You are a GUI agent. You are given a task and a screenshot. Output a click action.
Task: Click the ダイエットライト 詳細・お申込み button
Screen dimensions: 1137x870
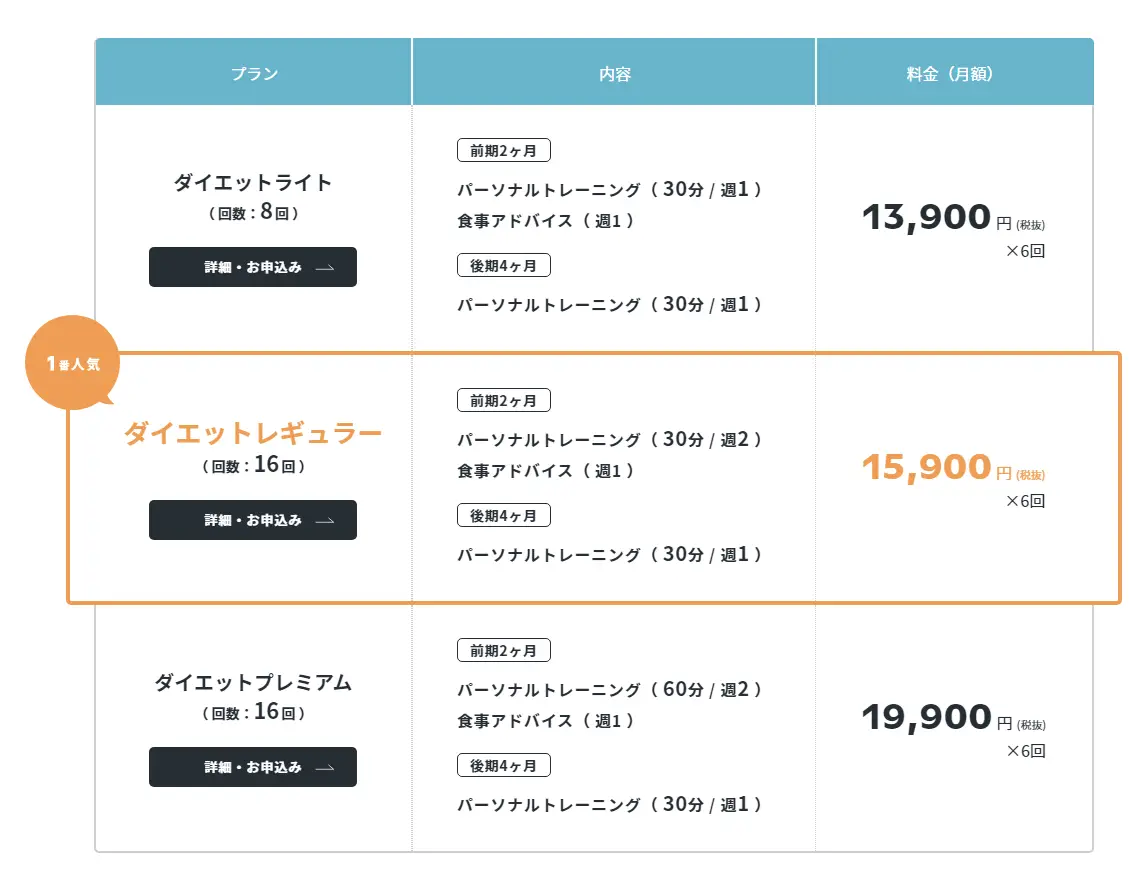(x=252, y=267)
